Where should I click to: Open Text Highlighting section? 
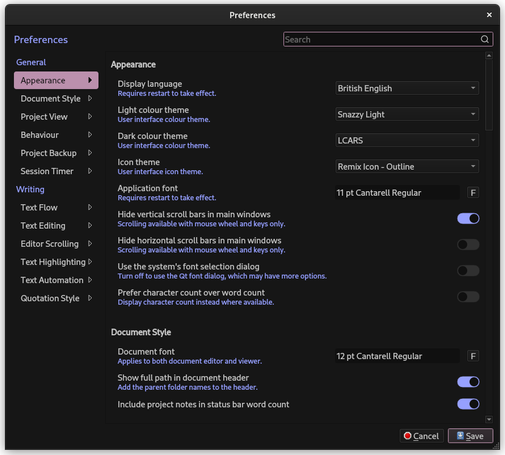pyautogui.click(x=56, y=262)
